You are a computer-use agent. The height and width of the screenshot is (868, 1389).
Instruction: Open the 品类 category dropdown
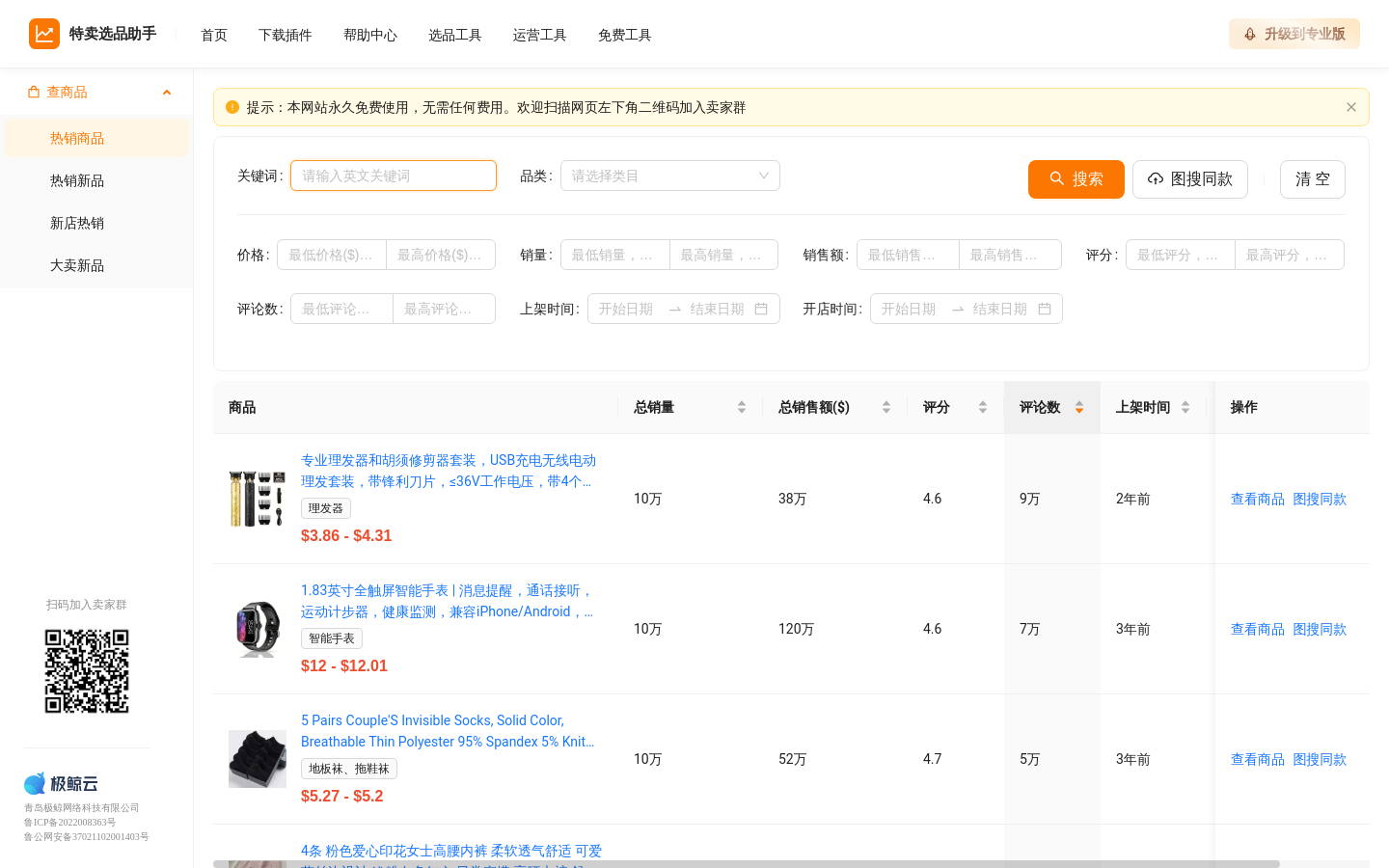pyautogui.click(x=669, y=176)
